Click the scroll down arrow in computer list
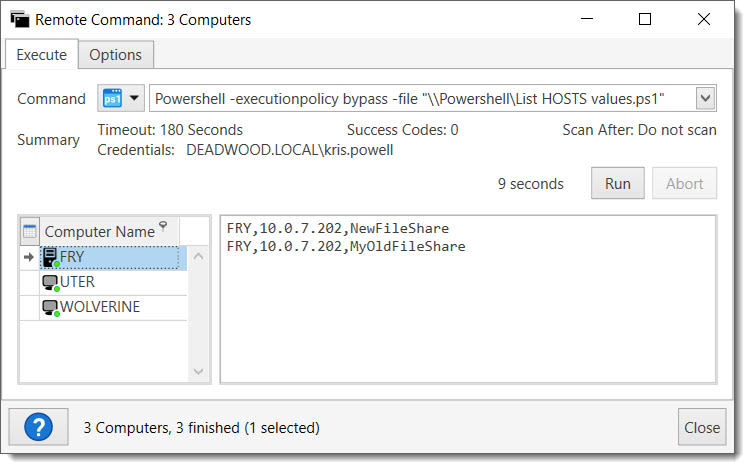 (x=199, y=371)
